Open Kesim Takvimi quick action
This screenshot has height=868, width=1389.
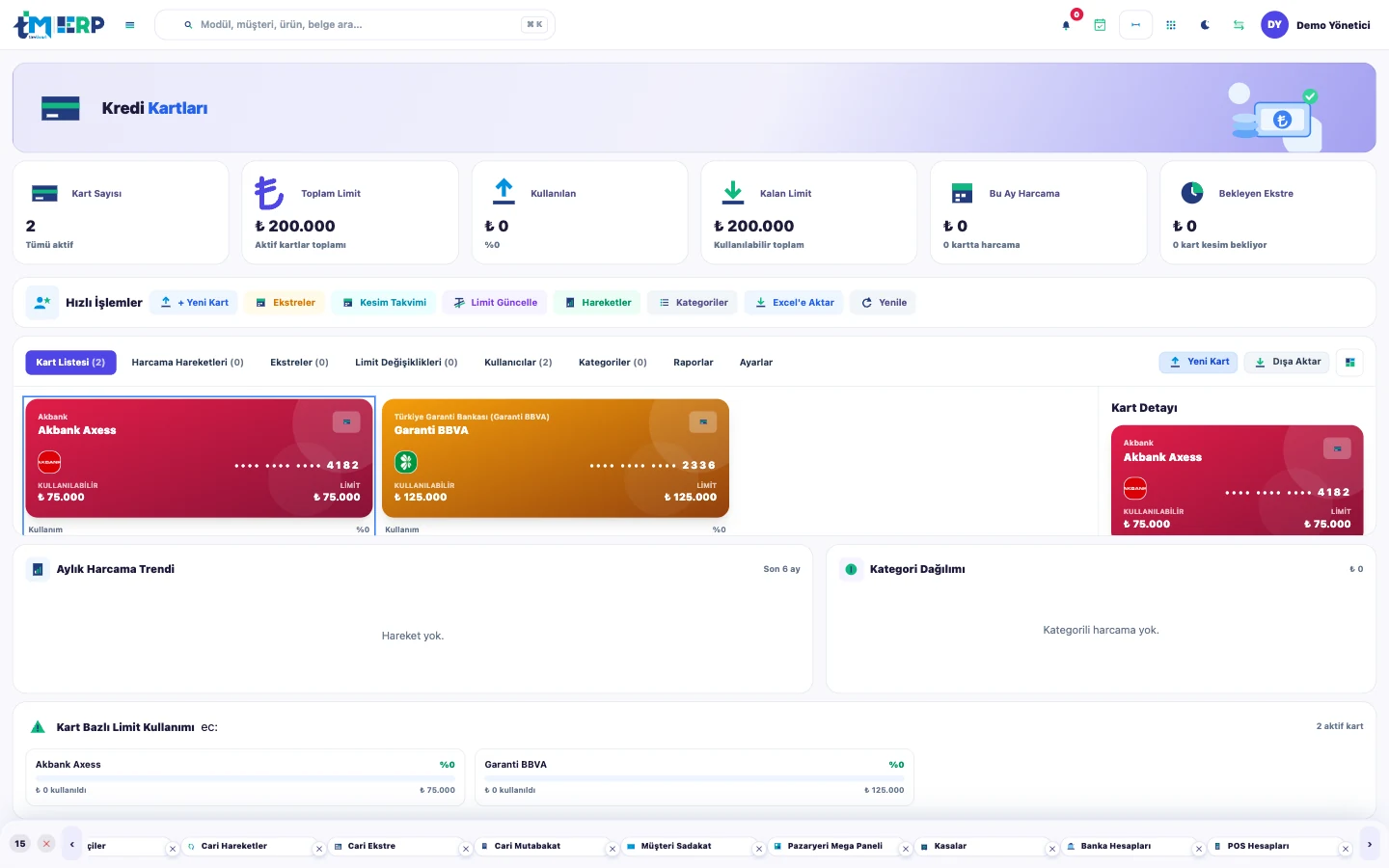coord(384,303)
